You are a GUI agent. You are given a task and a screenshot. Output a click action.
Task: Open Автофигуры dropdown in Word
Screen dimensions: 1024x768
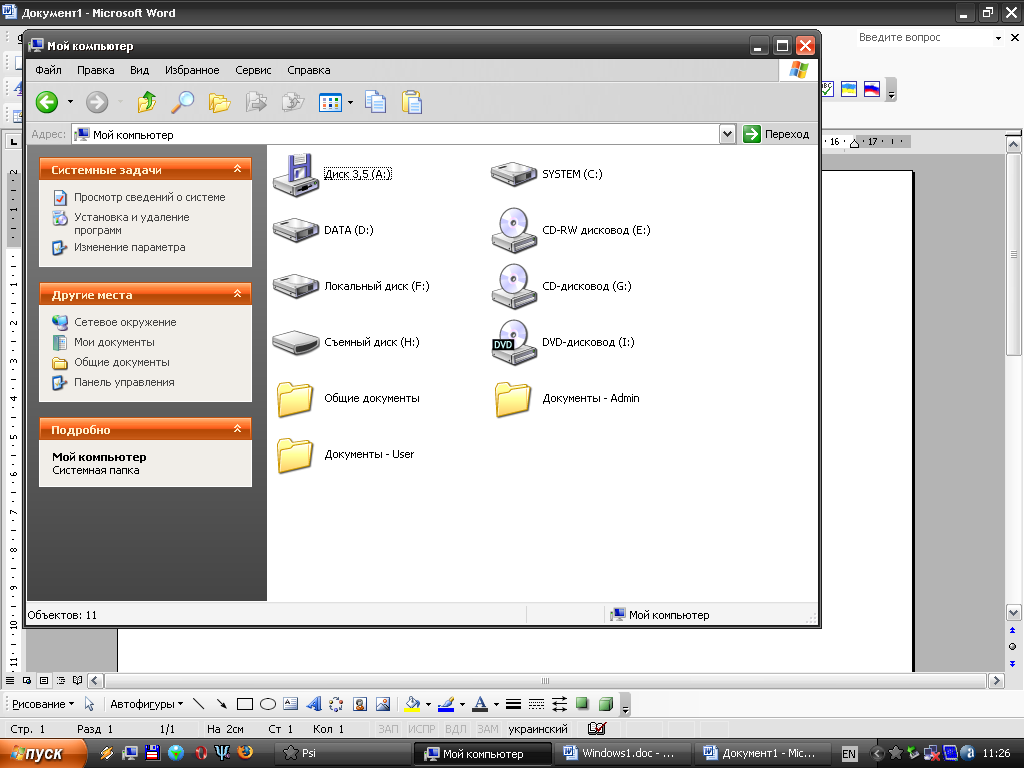pos(146,704)
